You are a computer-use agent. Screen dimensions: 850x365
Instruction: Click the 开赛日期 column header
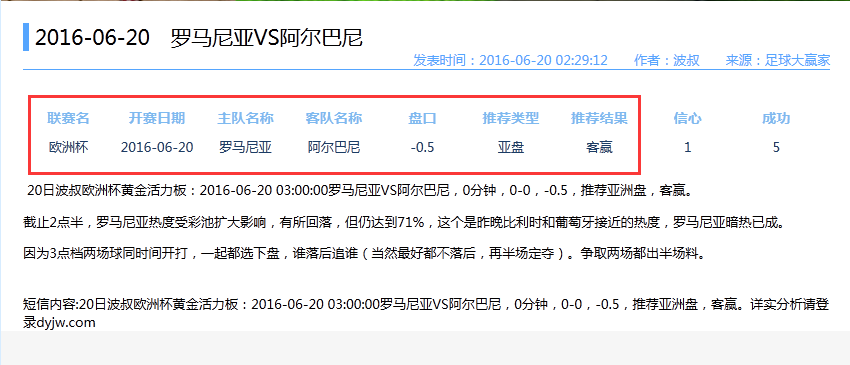coord(157,118)
